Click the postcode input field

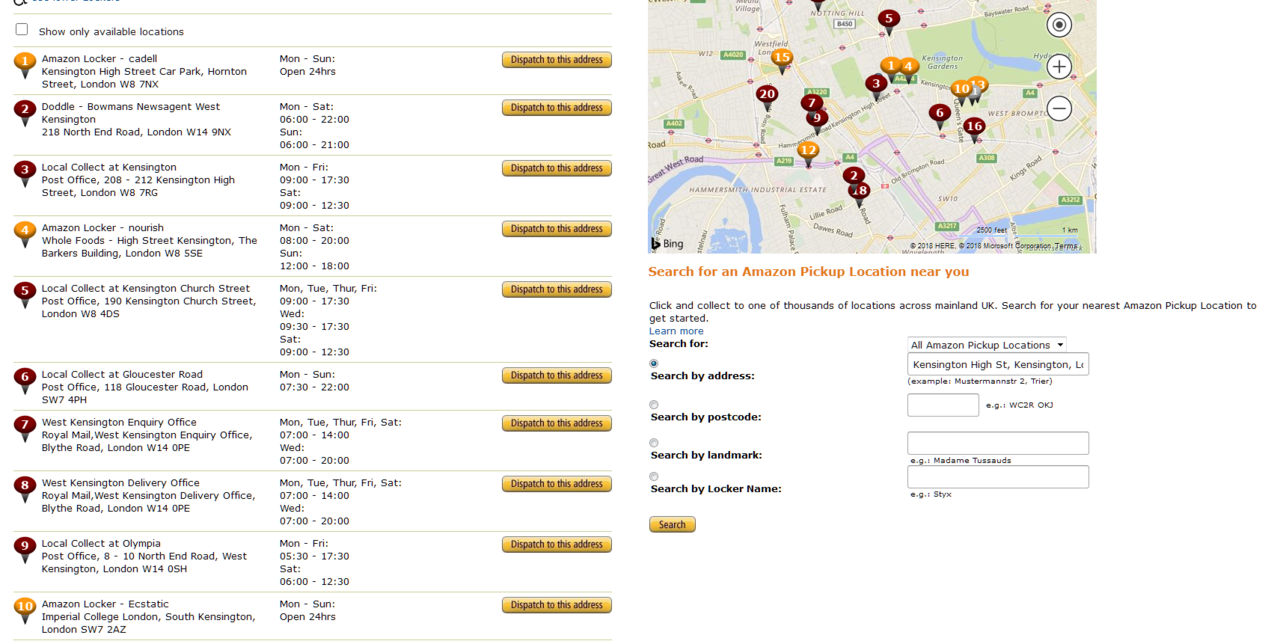(x=943, y=405)
